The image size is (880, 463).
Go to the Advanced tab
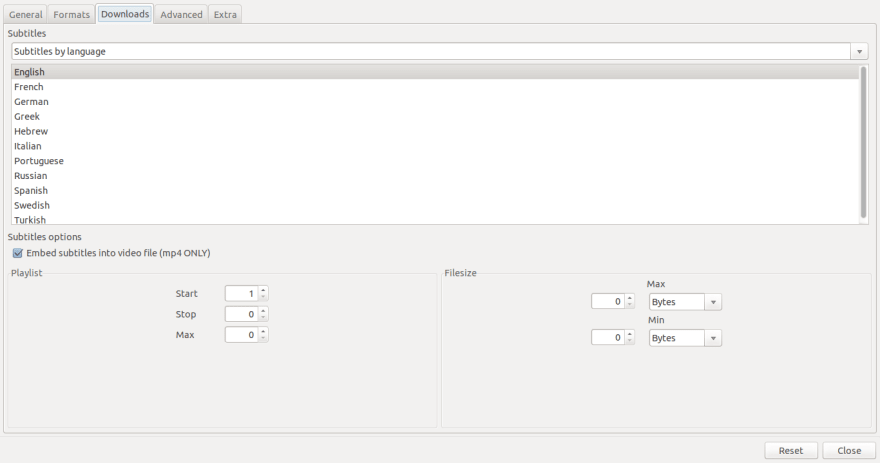[x=181, y=15]
